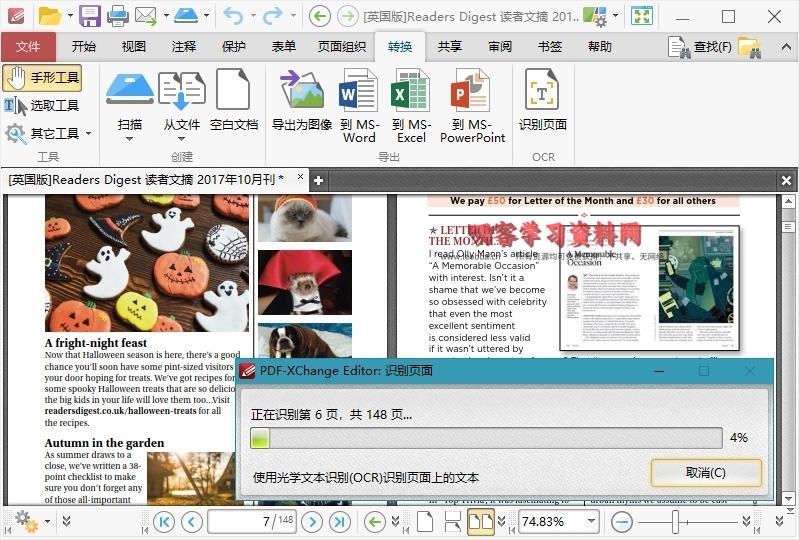This screenshot has width=799, height=540.
Task: Activate the Select tool (选取工具)
Action: click(42, 105)
